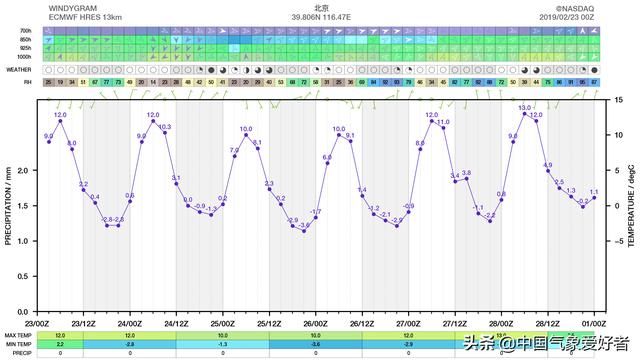Click the 850h wind row label
This screenshot has height=362, width=640.
[x=25, y=40]
